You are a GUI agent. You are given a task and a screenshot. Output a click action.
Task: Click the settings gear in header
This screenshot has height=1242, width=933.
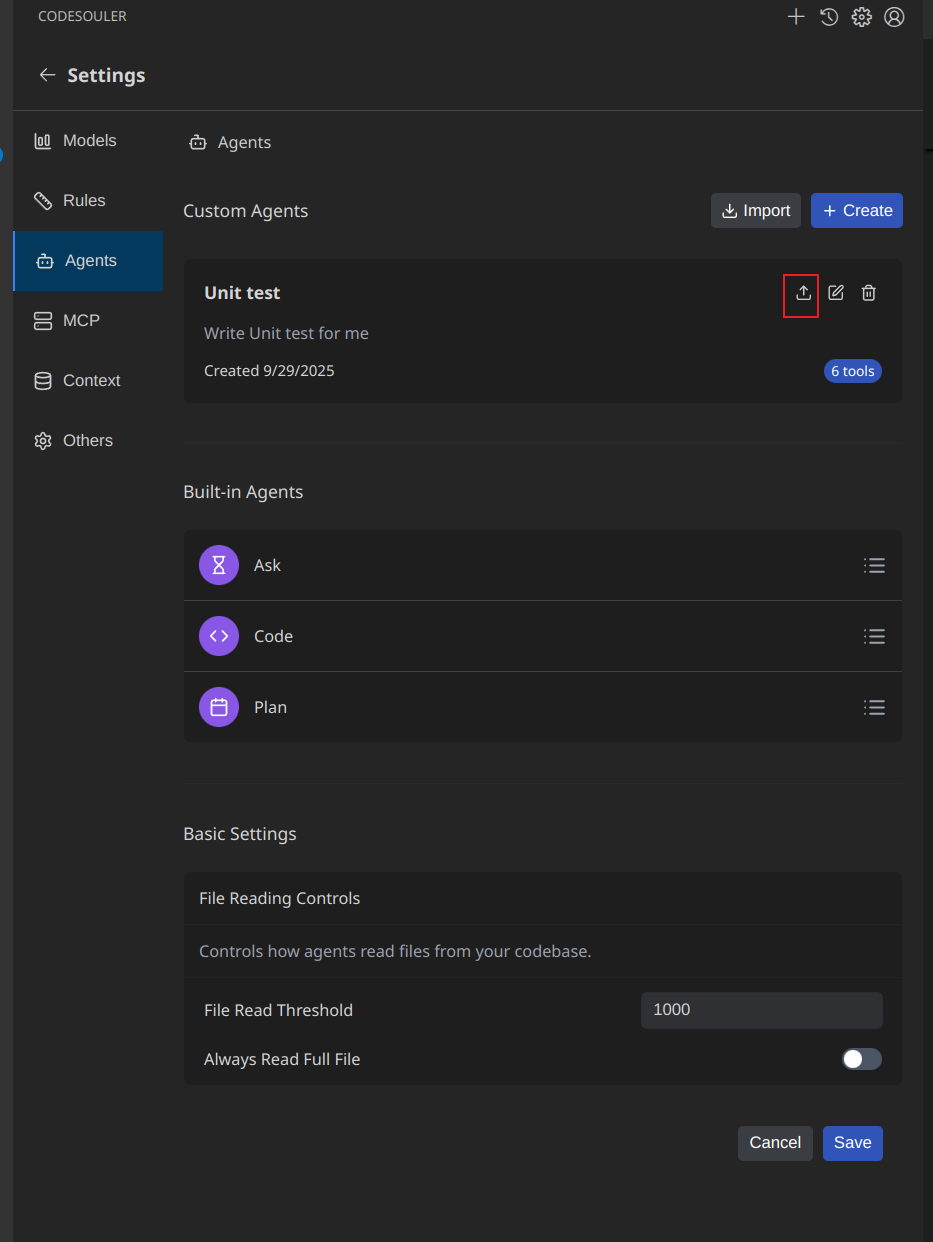[x=861, y=17]
